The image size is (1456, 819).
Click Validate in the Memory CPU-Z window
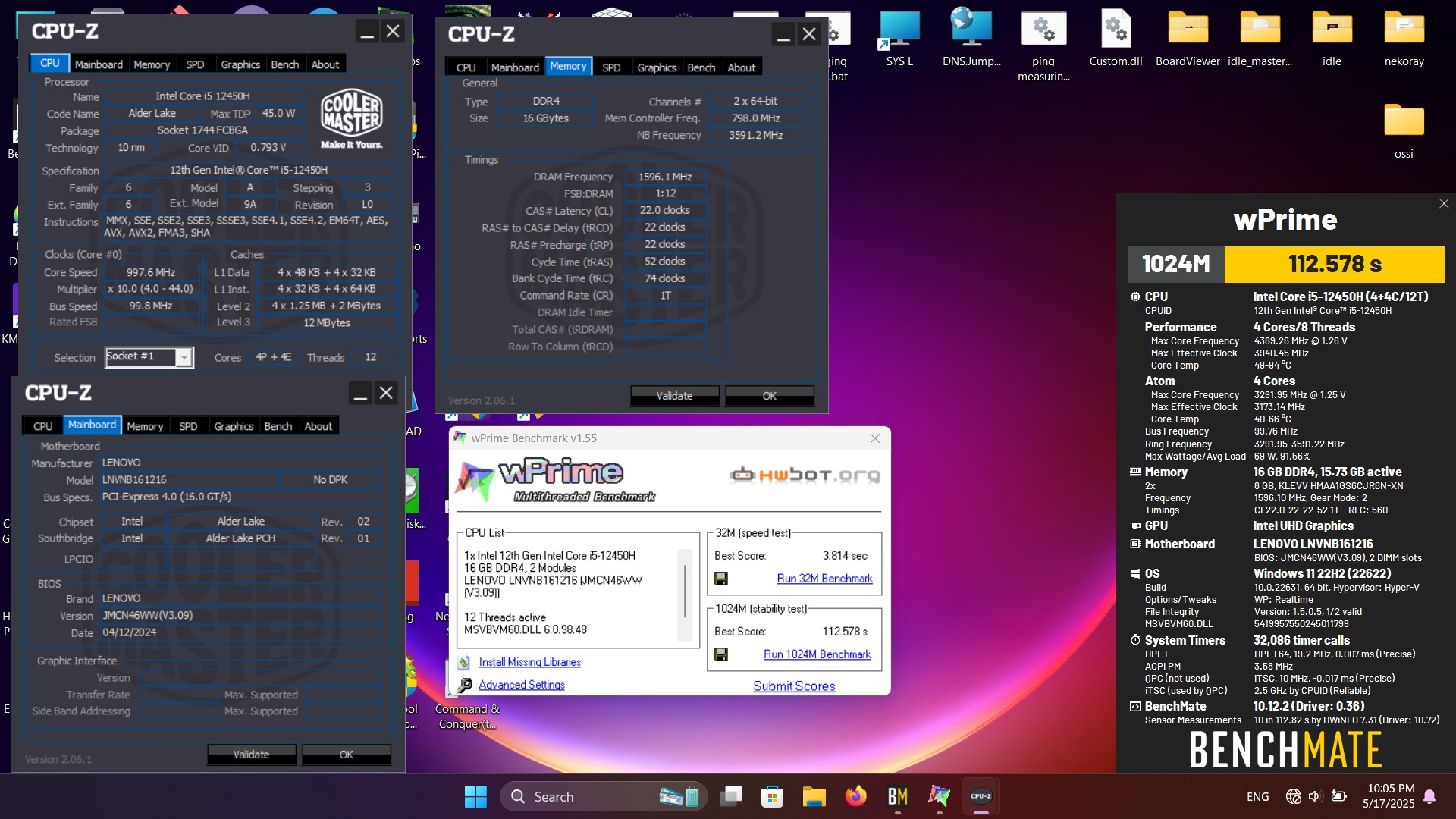click(x=674, y=396)
